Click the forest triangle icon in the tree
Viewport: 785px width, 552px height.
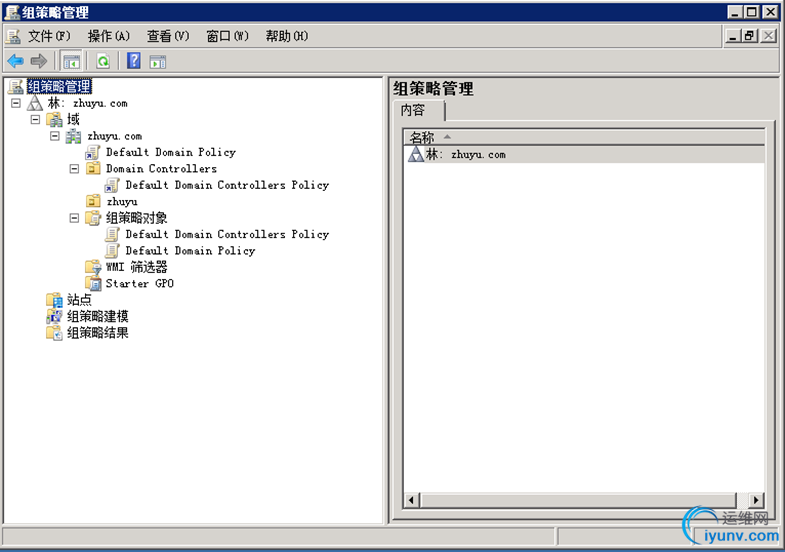(x=35, y=103)
